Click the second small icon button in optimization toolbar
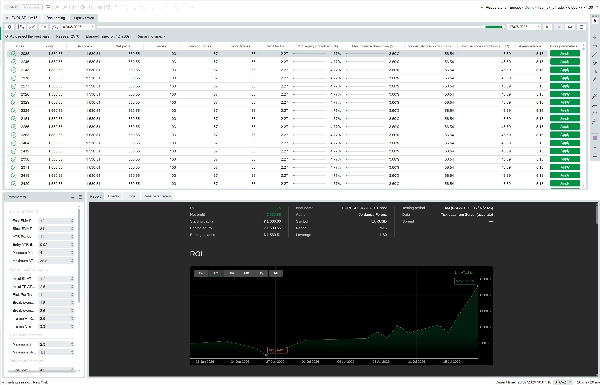The height and width of the screenshot is (385, 600). pos(22,27)
